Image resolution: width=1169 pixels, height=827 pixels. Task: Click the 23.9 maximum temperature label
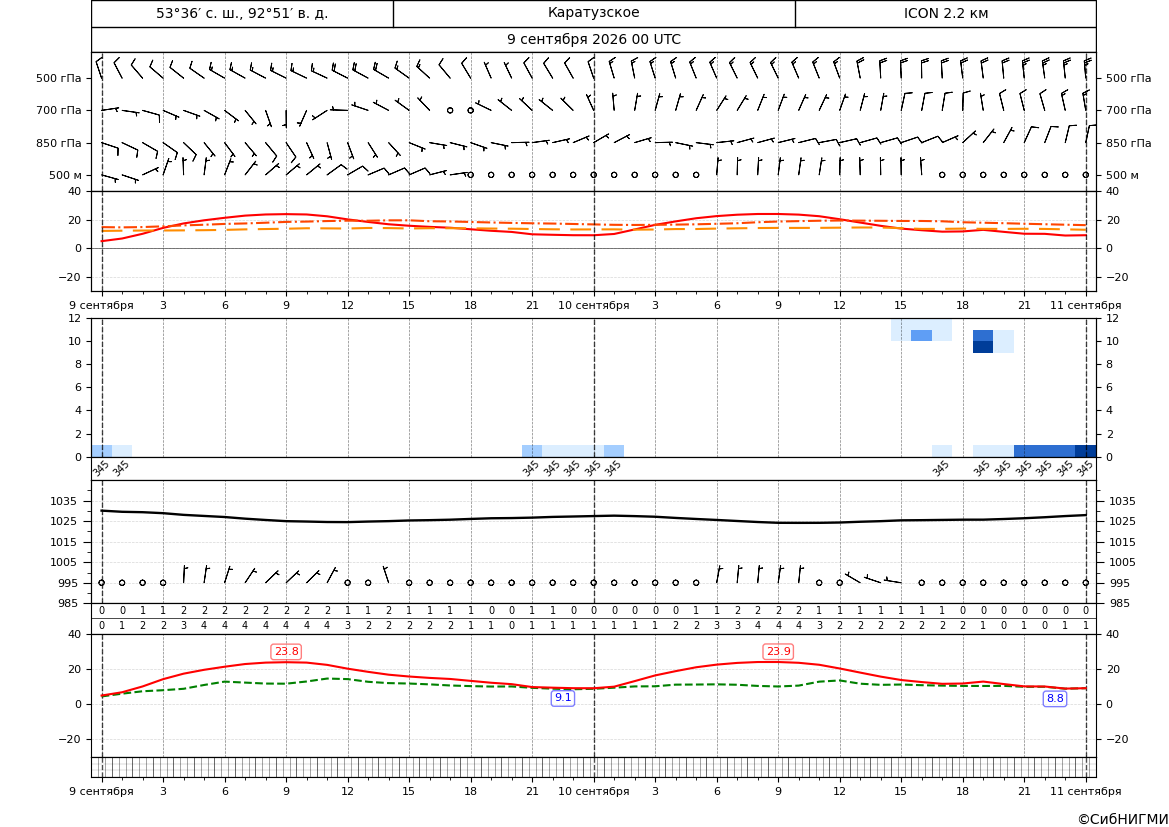[x=778, y=652]
